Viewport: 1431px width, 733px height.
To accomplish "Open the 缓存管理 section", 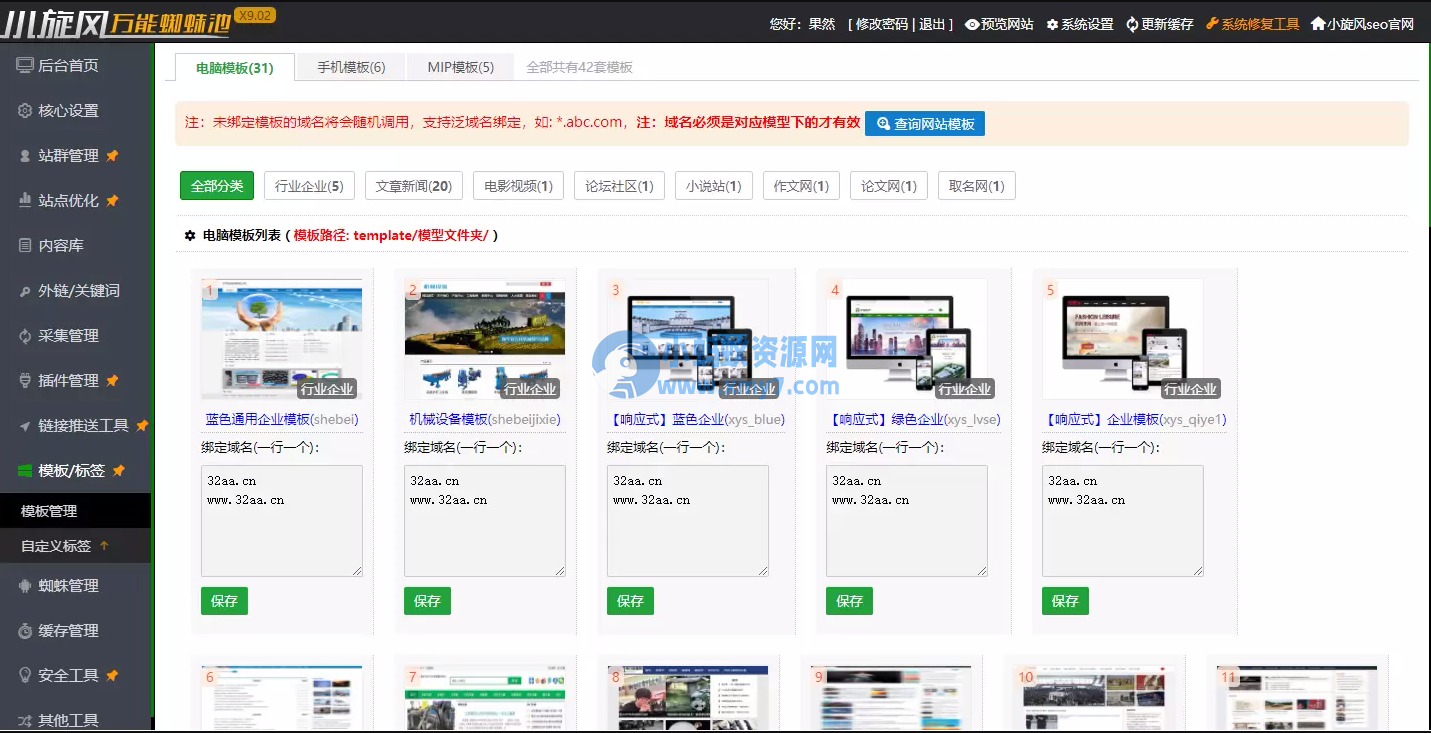I will coord(65,630).
